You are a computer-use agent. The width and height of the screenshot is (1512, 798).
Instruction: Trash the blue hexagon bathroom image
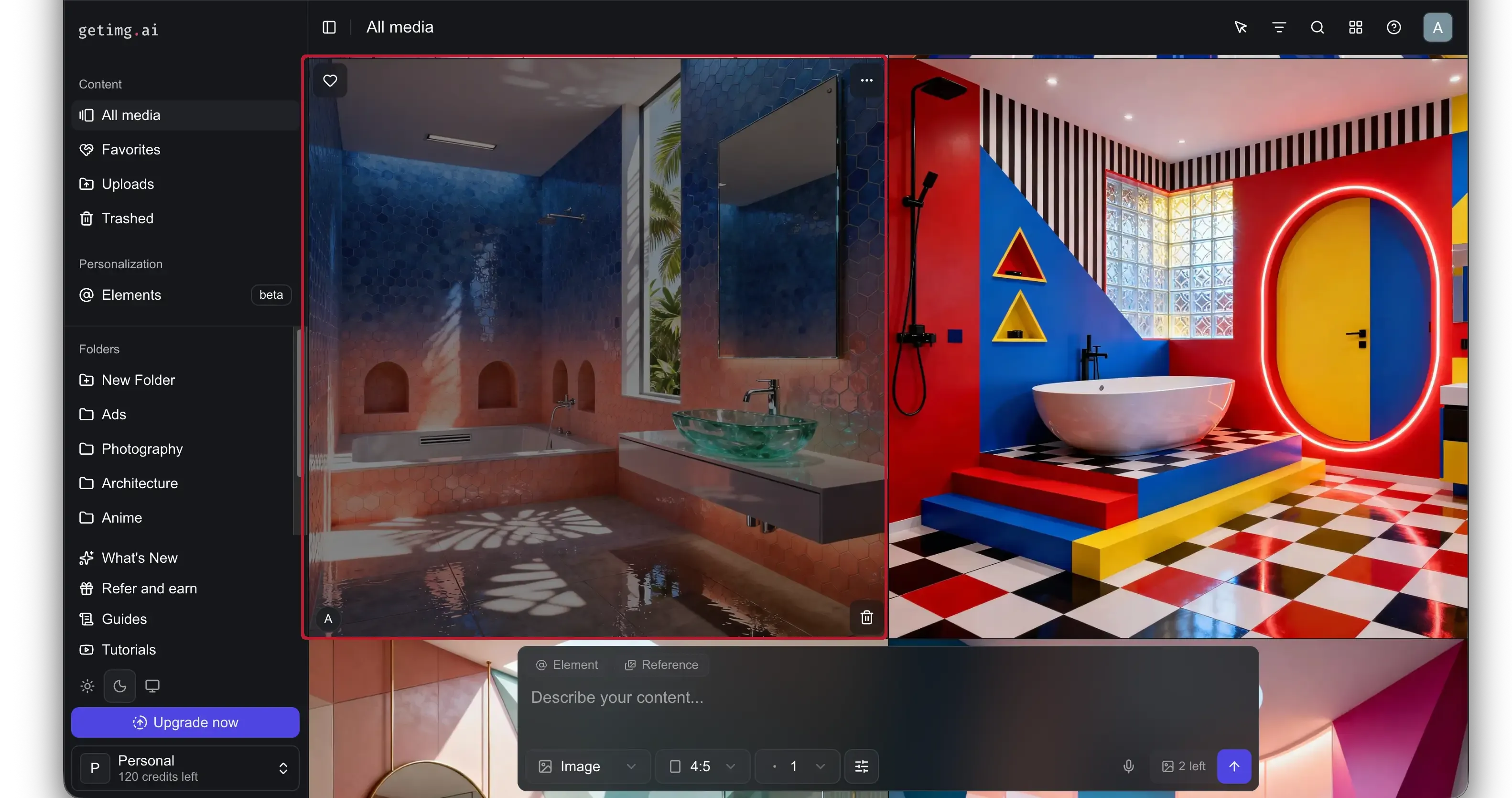click(x=866, y=617)
